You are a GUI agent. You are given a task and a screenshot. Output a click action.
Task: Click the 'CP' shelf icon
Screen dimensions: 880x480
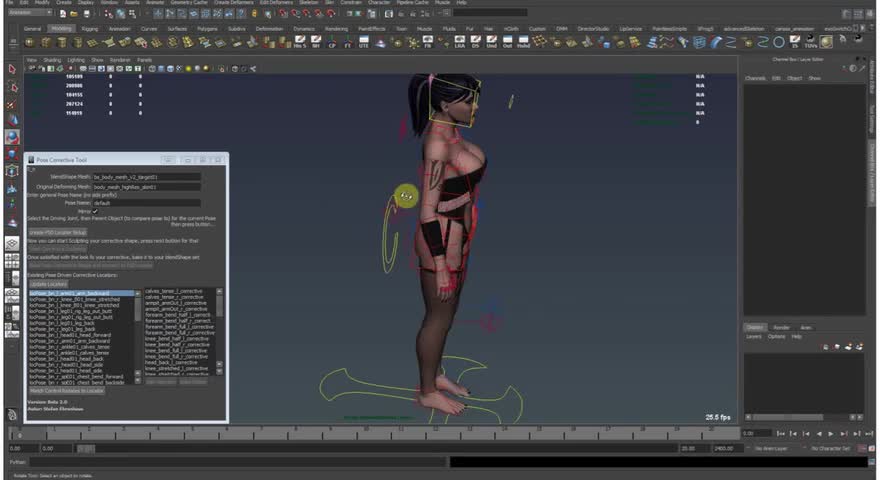pyautogui.click(x=332, y=42)
